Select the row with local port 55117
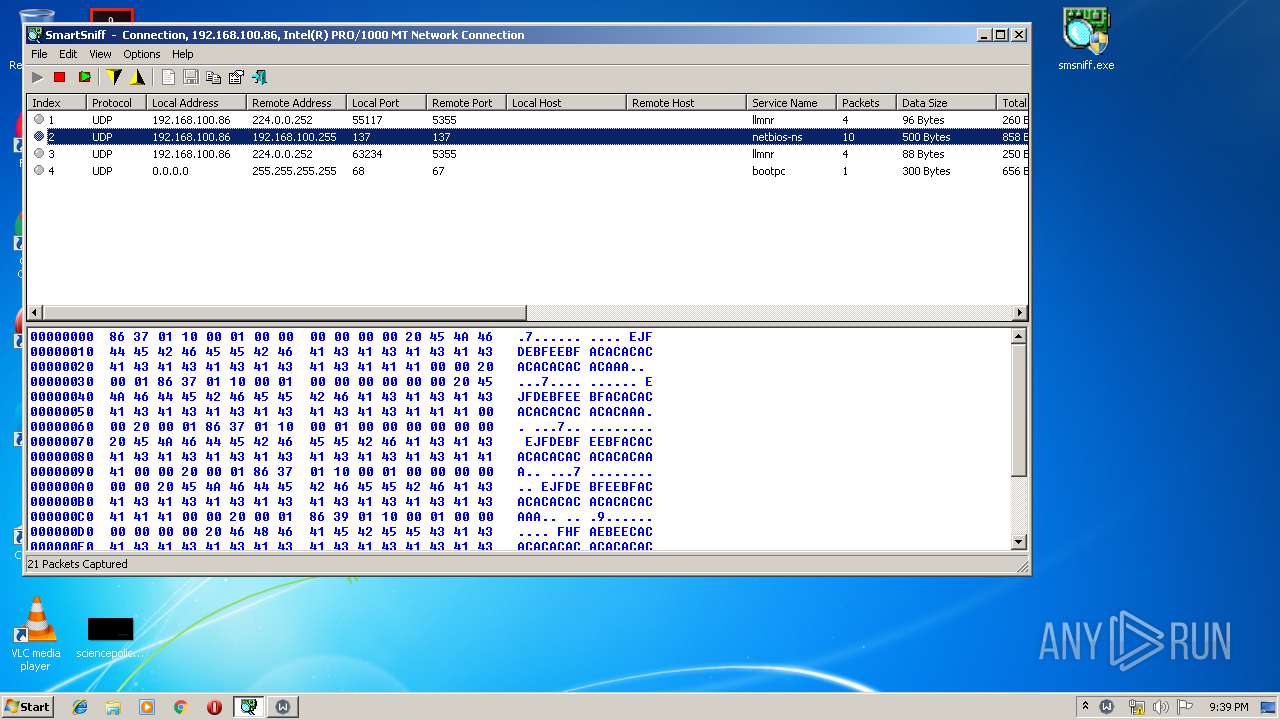 [527, 119]
